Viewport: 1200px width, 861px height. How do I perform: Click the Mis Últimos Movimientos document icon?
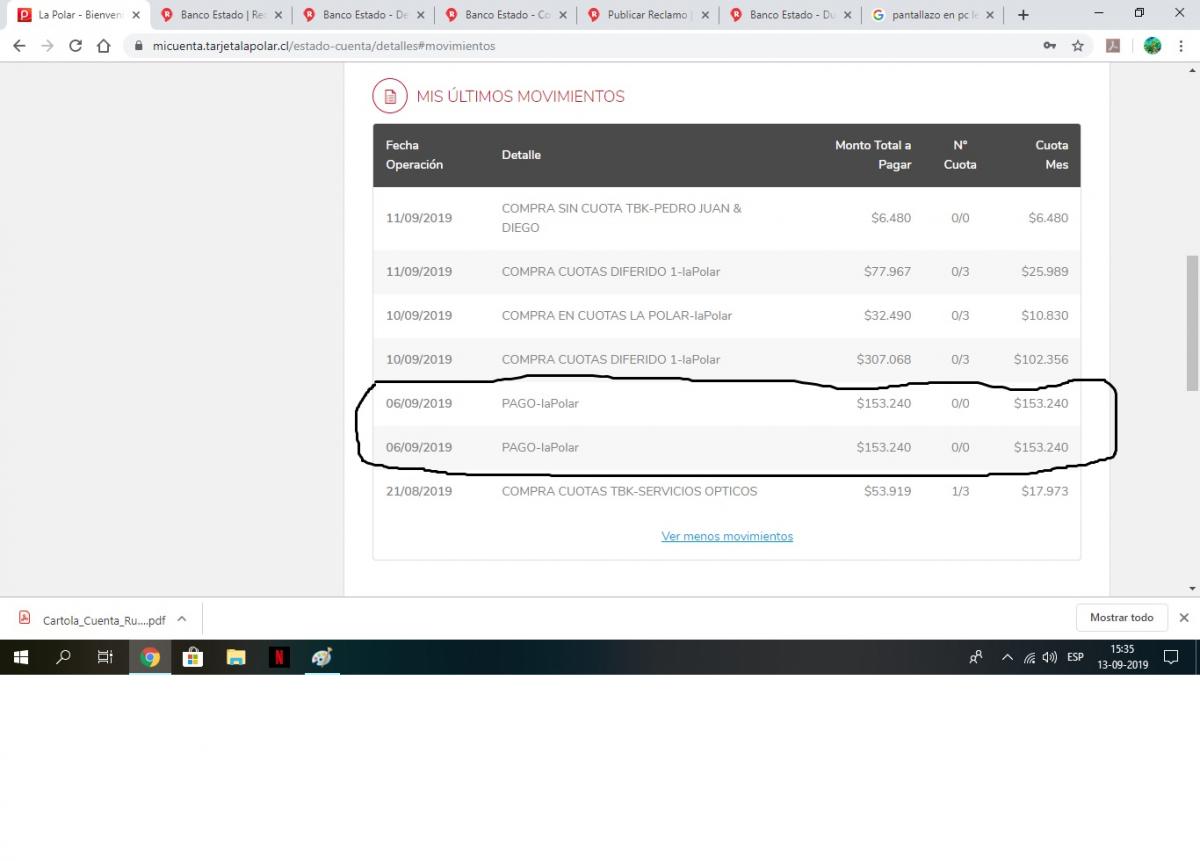coord(389,96)
